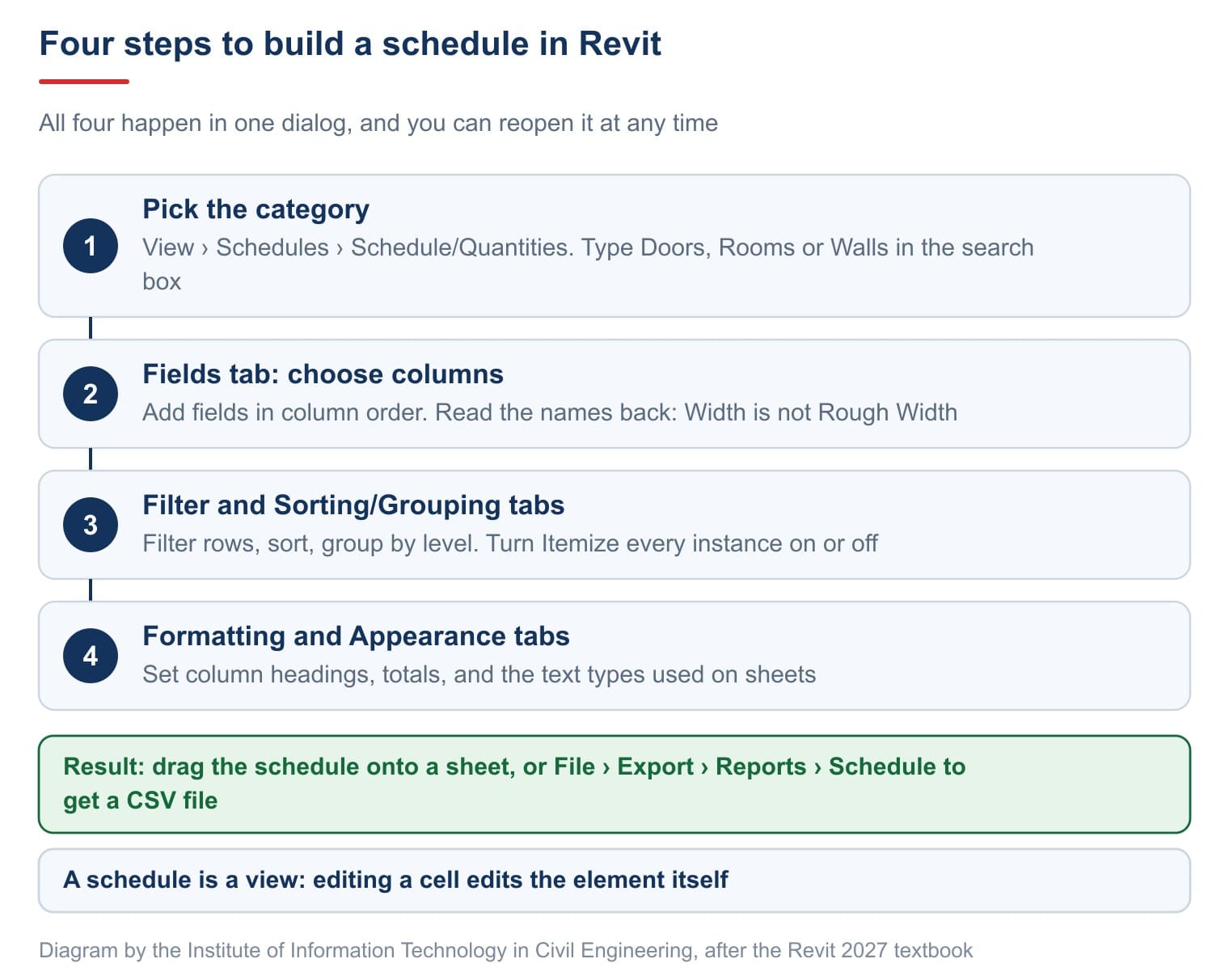Click the 'Fields tab: choose columns' heading
This screenshot has height=980, width=1229.
click(x=323, y=374)
